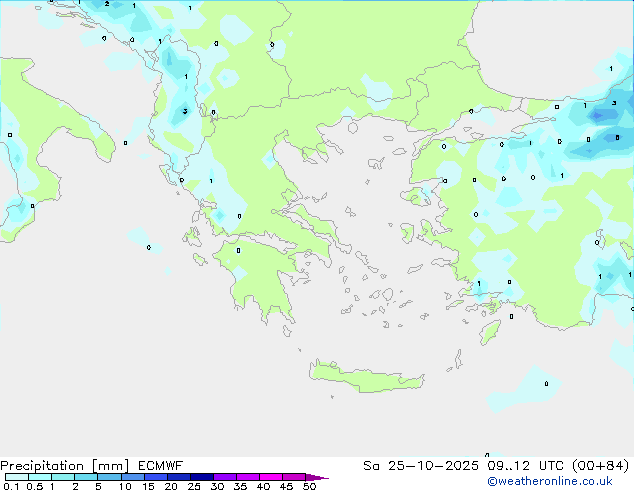634x490 pixels.
Task: Pick the 15–20 mm legend swatch
Action: 155,477
